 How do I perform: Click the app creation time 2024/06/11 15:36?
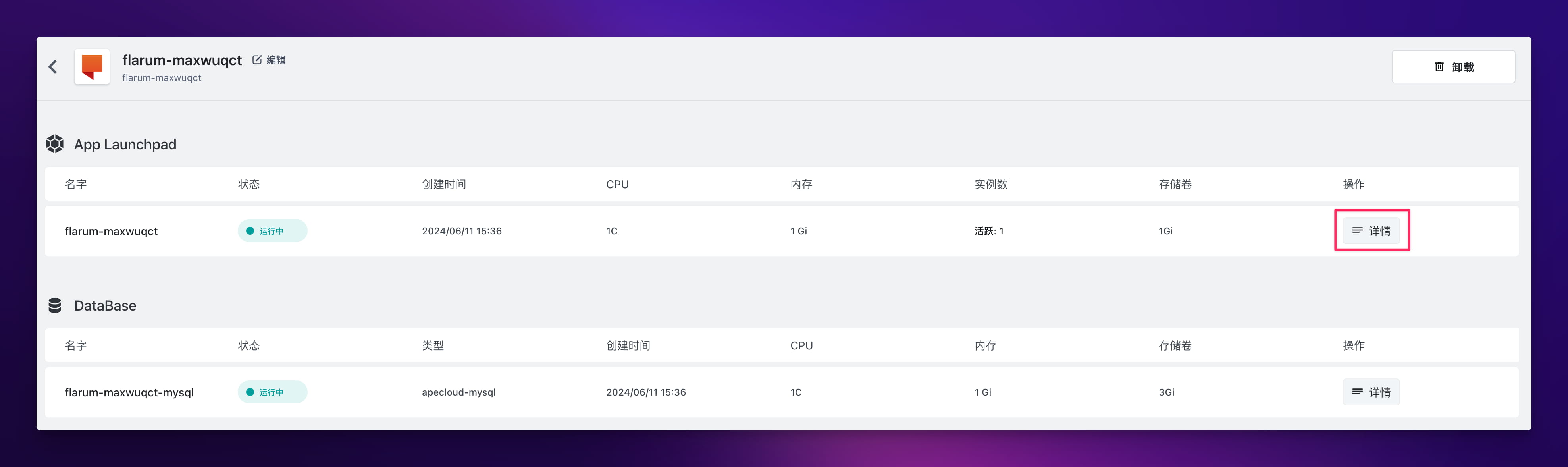461,231
